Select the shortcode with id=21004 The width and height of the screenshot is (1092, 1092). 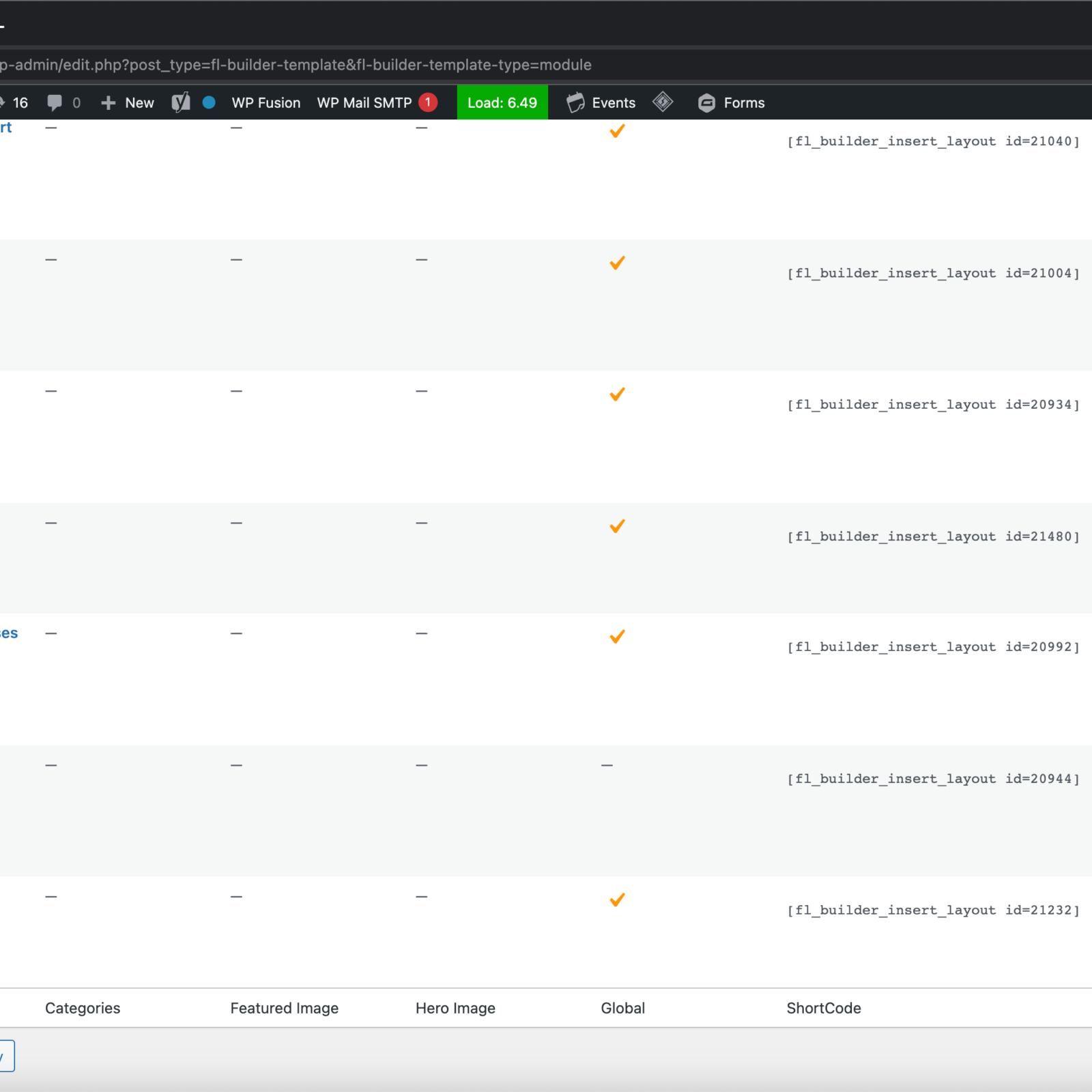coord(933,274)
